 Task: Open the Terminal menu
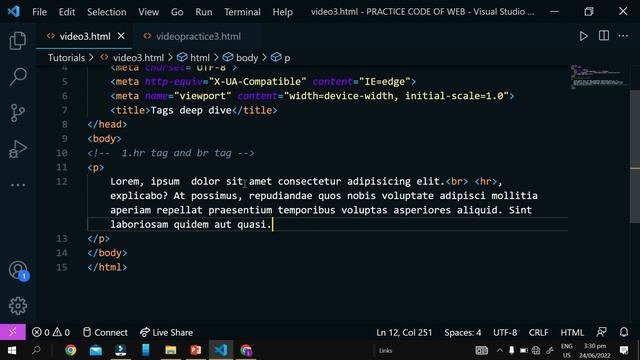242,12
